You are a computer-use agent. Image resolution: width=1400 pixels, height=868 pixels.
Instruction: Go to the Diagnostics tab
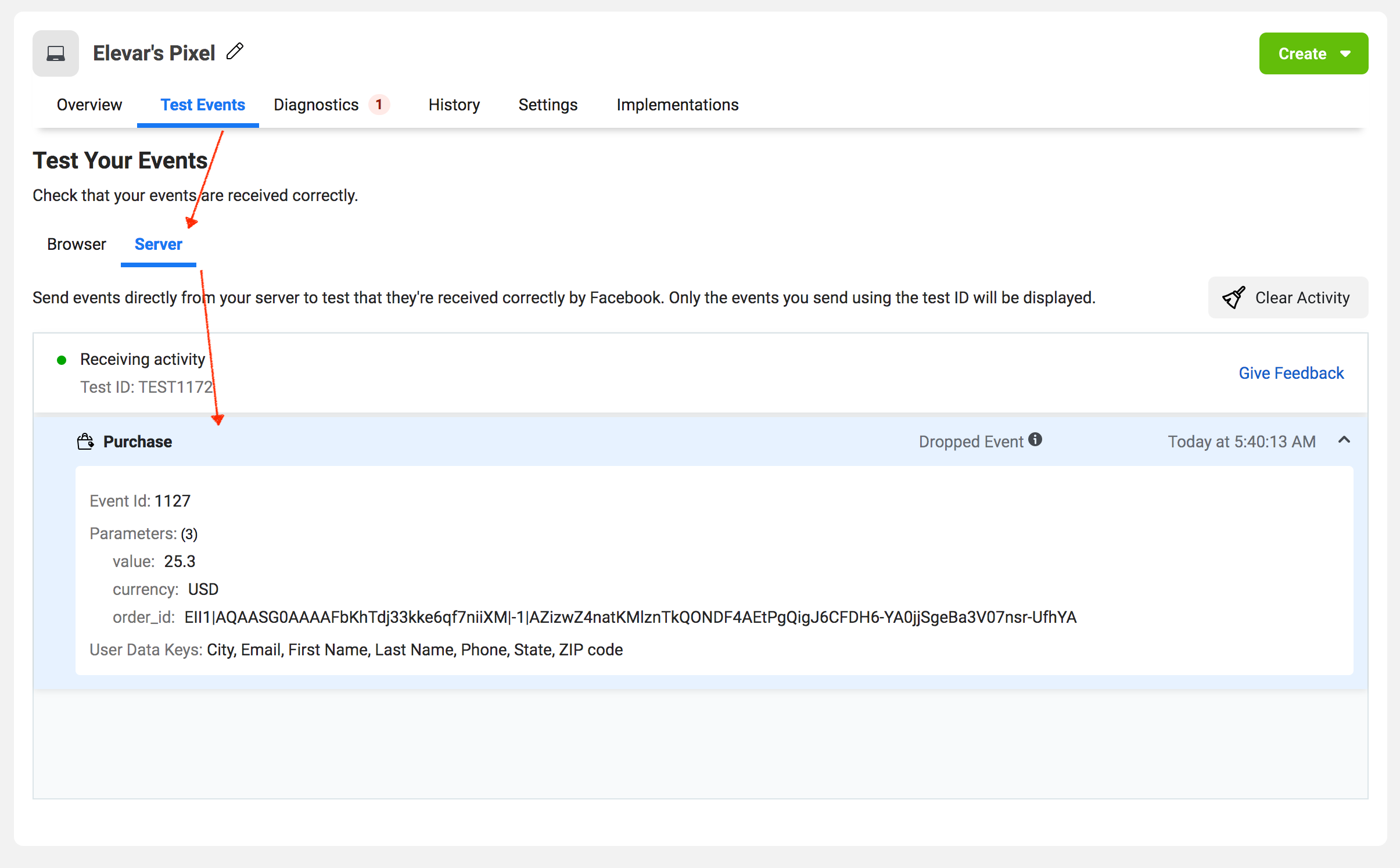(316, 105)
